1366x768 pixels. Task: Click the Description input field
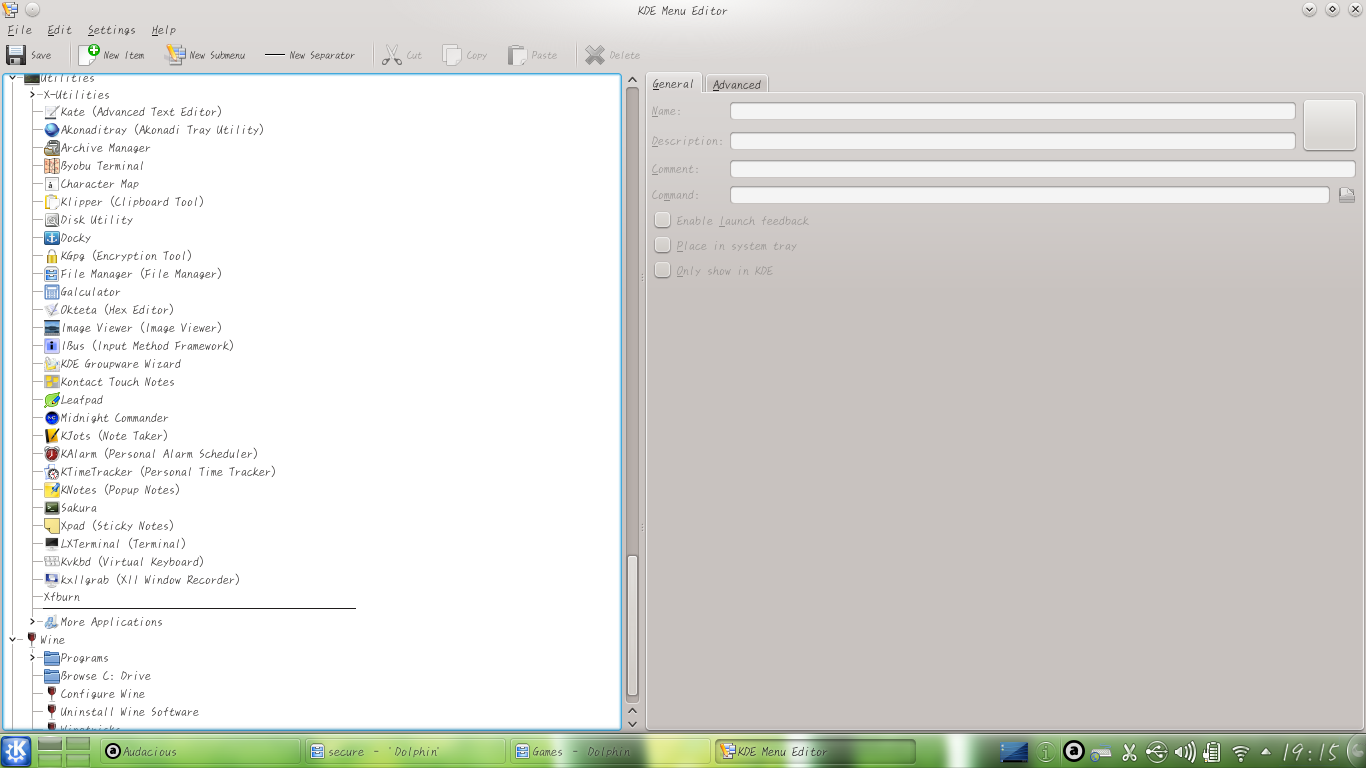click(1012, 141)
